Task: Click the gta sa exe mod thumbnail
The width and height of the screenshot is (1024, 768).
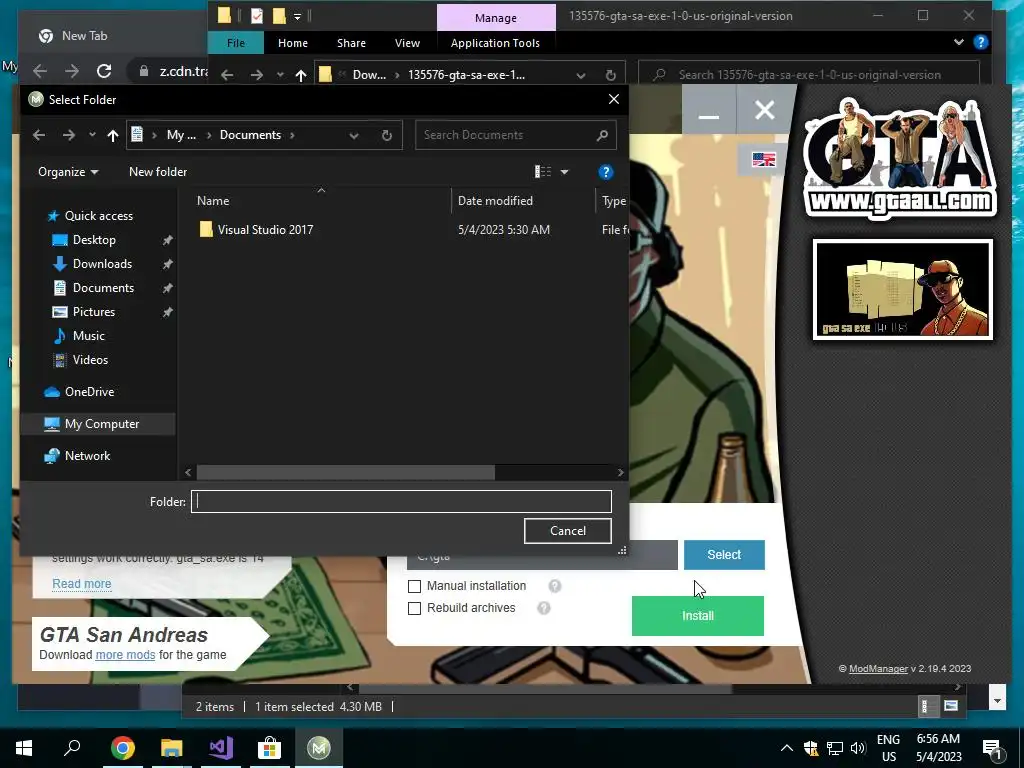Action: click(903, 289)
